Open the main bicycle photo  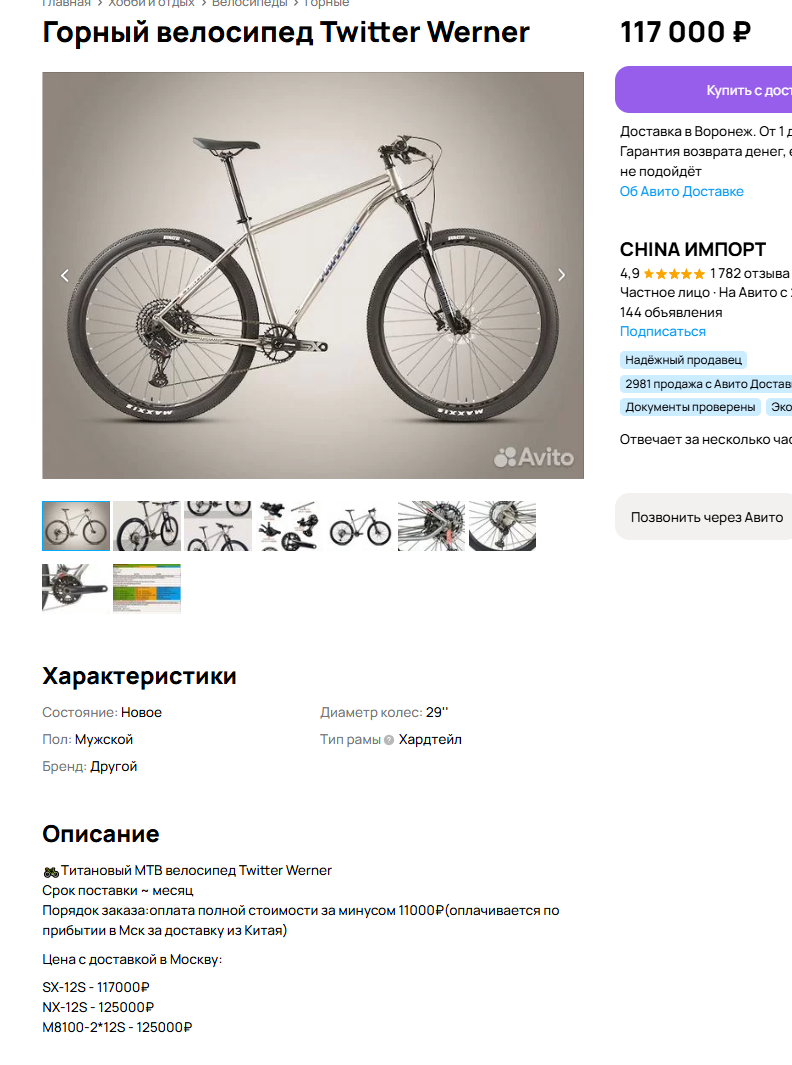[312, 275]
